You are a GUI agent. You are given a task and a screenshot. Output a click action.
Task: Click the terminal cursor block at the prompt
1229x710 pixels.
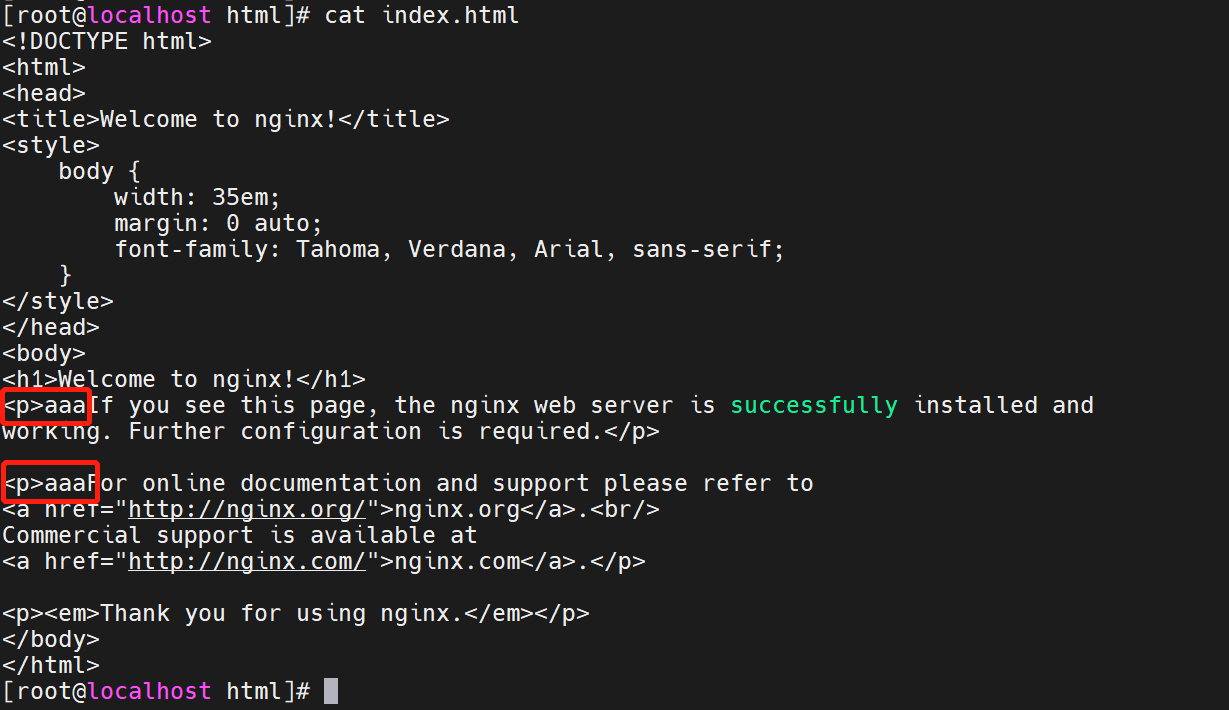[331, 691]
